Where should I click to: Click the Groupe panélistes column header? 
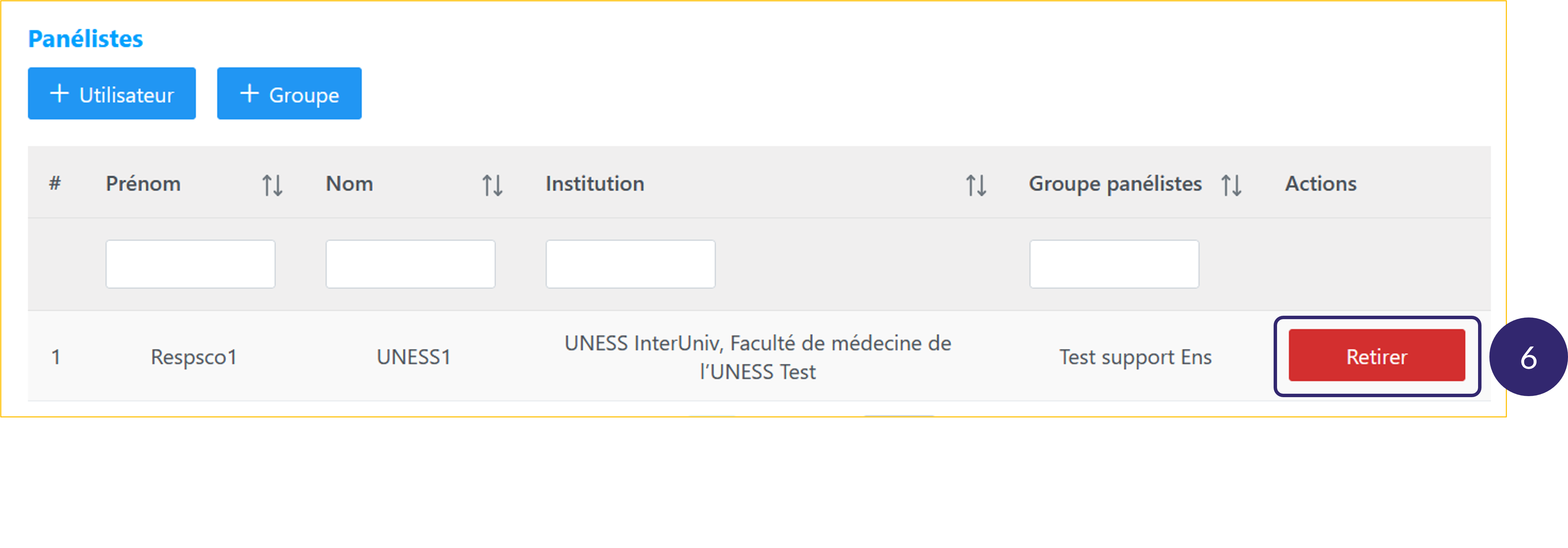[x=1115, y=184]
